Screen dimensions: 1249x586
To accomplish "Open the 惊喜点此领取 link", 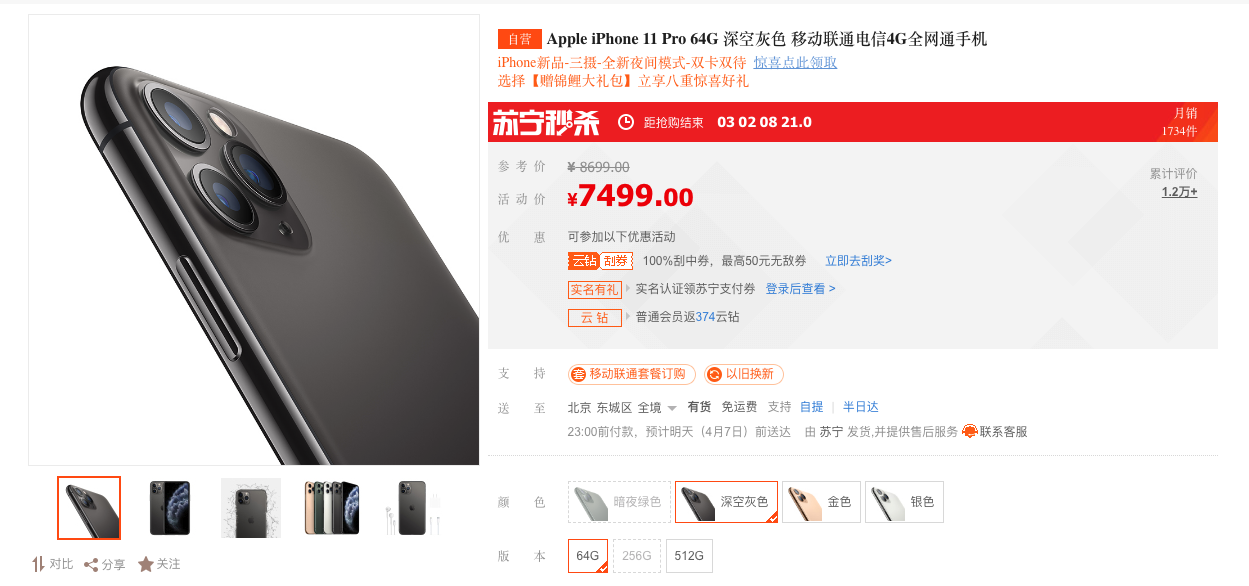I will (x=795, y=63).
